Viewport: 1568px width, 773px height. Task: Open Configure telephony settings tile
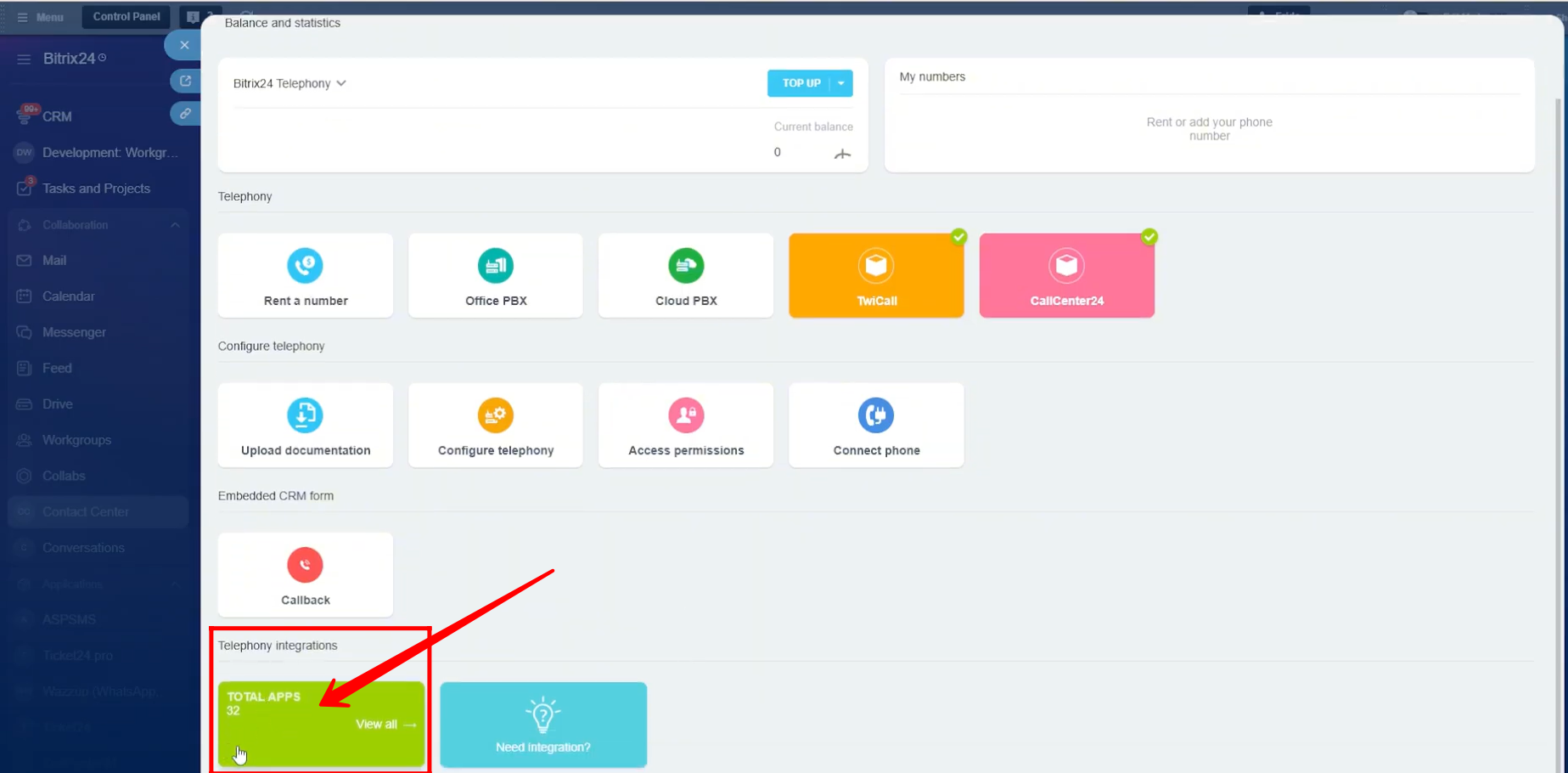tap(496, 425)
